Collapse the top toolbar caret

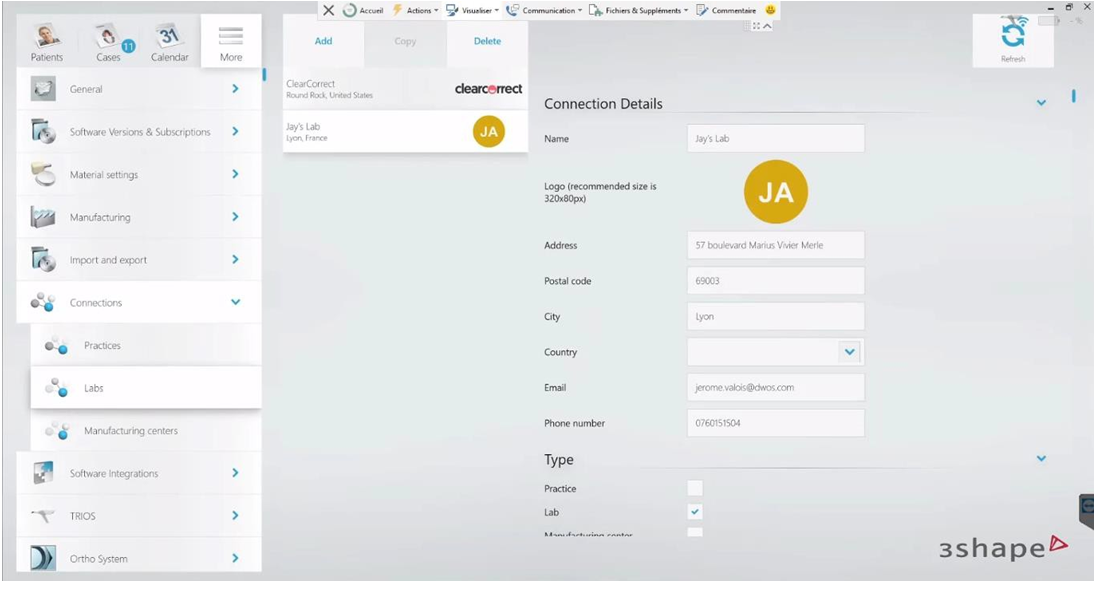767,26
